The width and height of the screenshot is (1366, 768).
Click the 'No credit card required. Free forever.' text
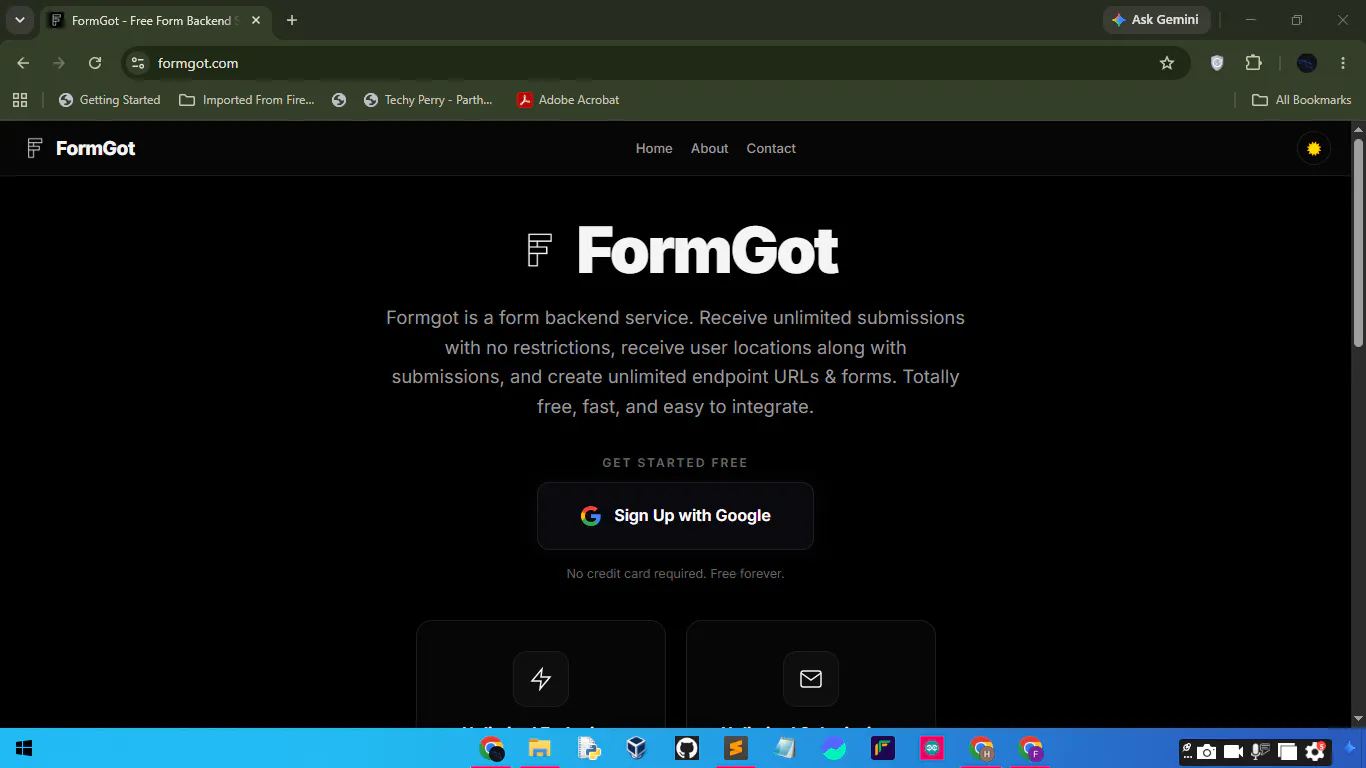pos(675,574)
